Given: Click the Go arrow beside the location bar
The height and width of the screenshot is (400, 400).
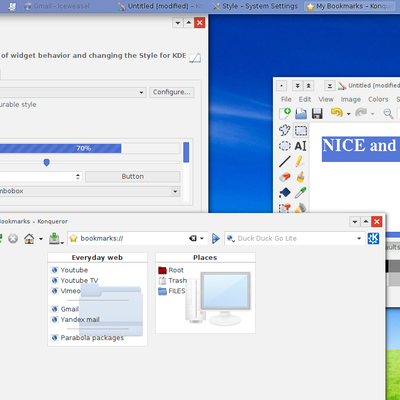Looking at the screenshot, I should tap(216, 238).
